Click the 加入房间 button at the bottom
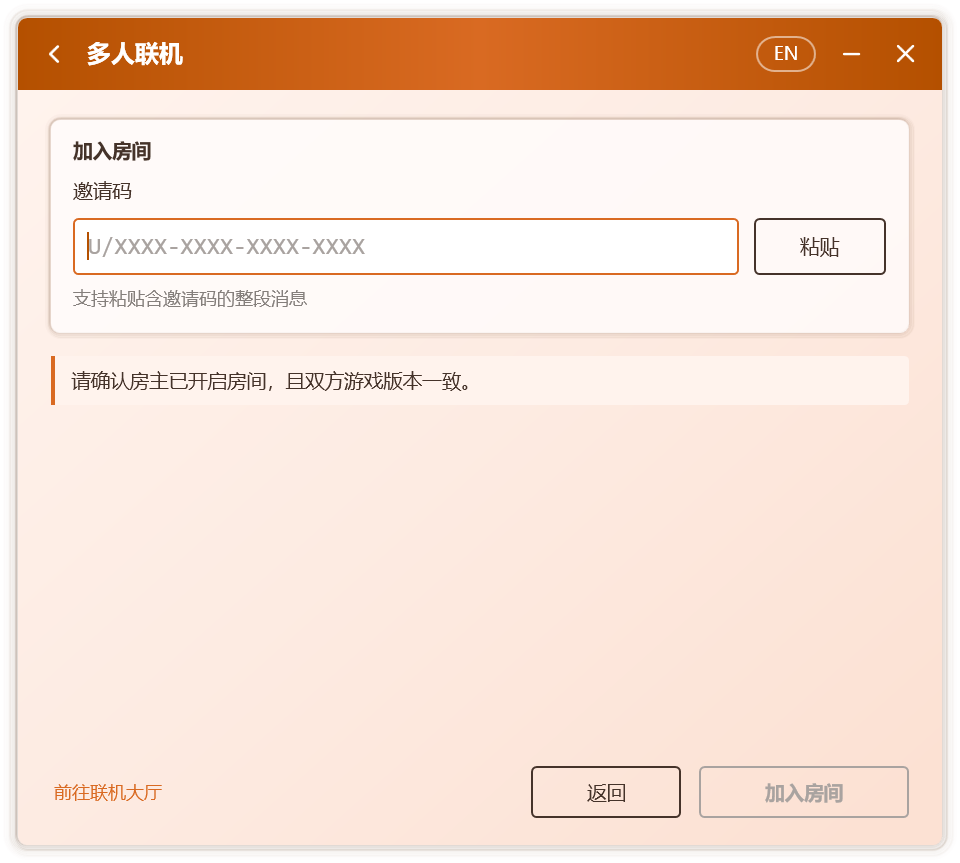The height and width of the screenshot is (863, 960). tap(803, 792)
